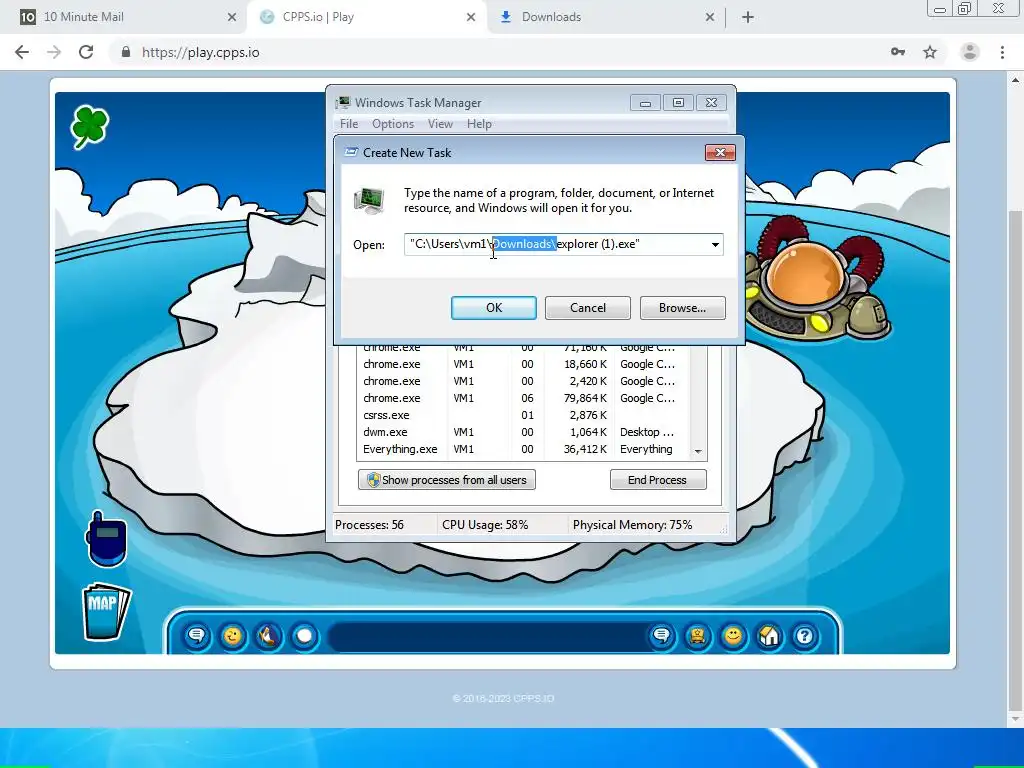Open Task Manager File menu
The image size is (1024, 768).
tap(349, 124)
